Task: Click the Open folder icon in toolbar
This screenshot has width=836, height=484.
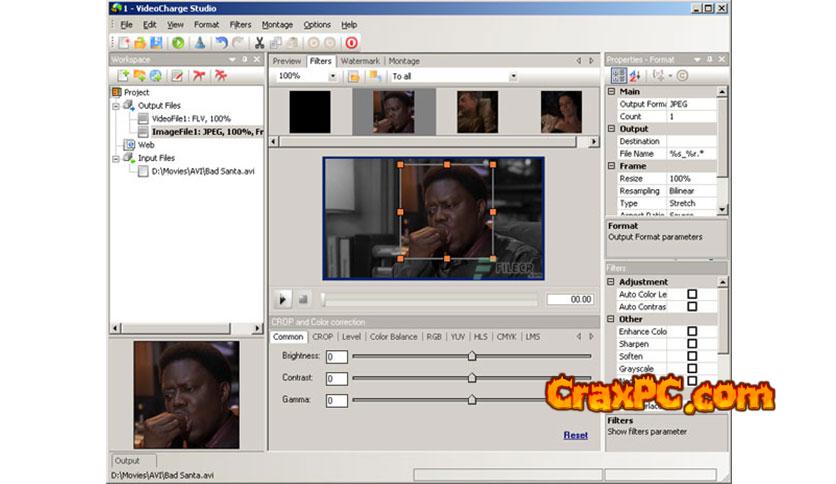Action: [140, 43]
